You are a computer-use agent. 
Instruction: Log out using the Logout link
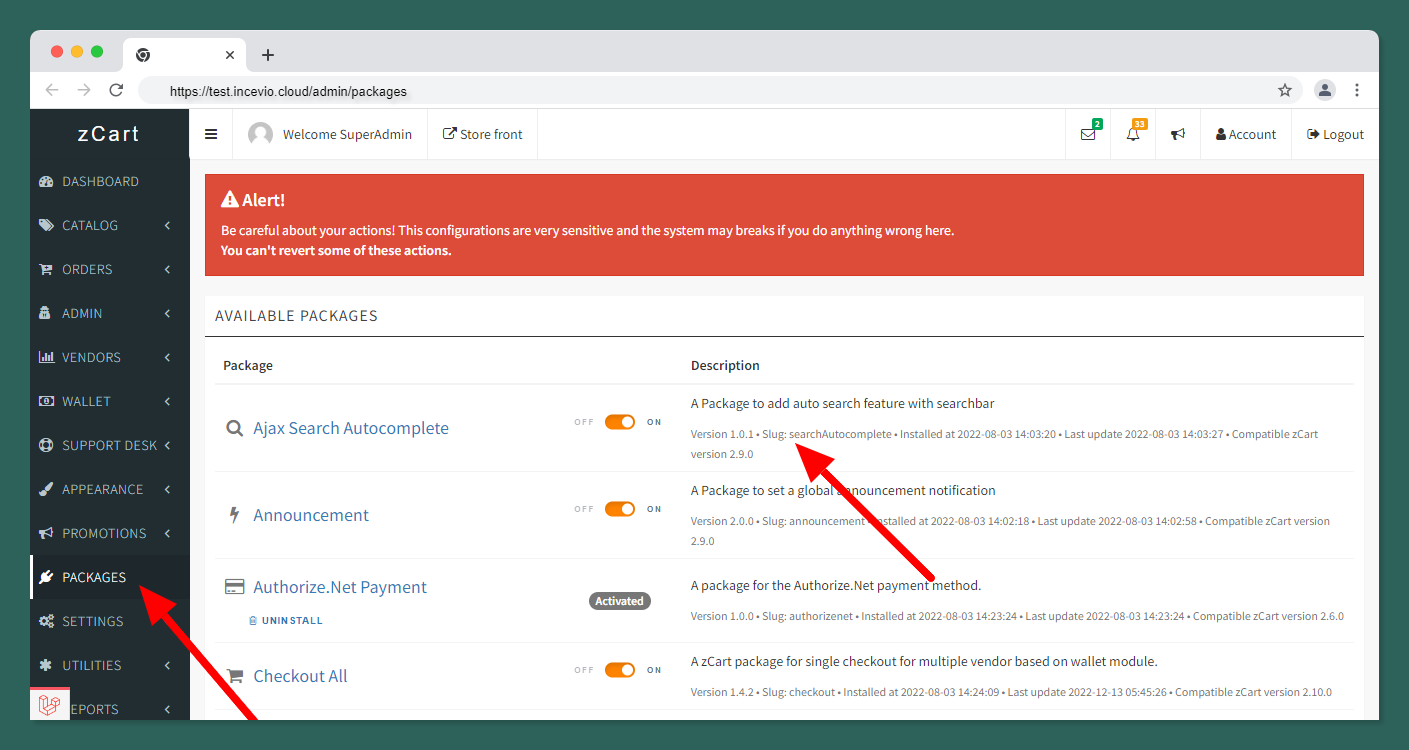pyautogui.click(x=1335, y=134)
